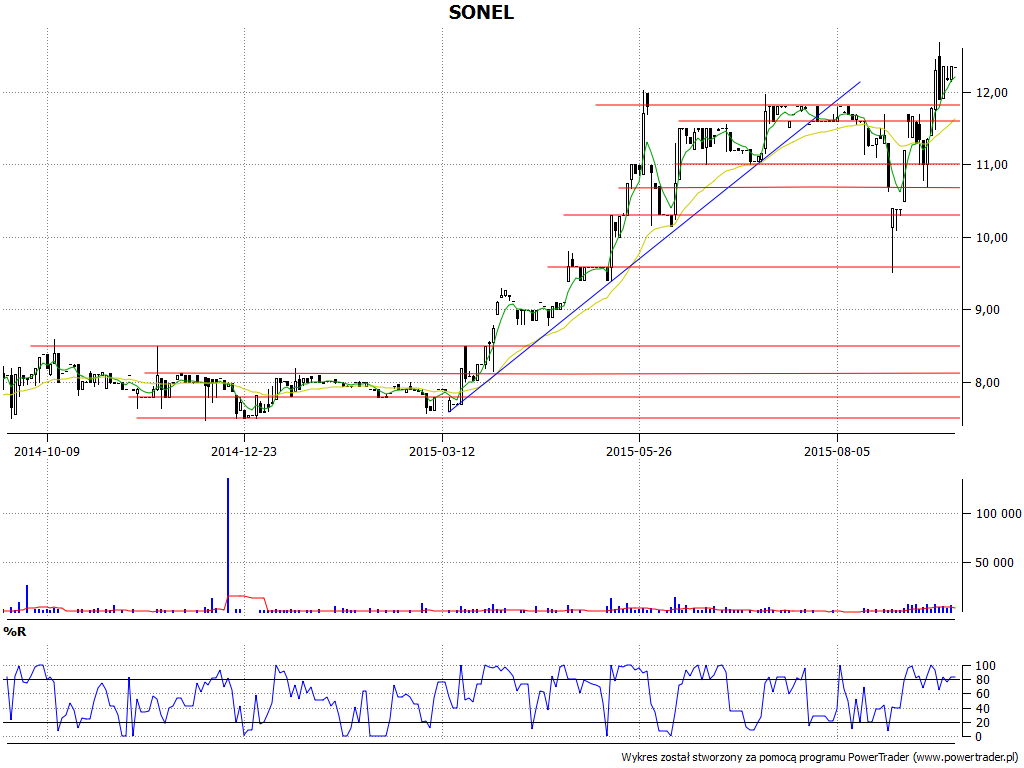Viewport: 1024px width, 768px height.
Task: Click the %R axis value 20
Action: coord(982,723)
